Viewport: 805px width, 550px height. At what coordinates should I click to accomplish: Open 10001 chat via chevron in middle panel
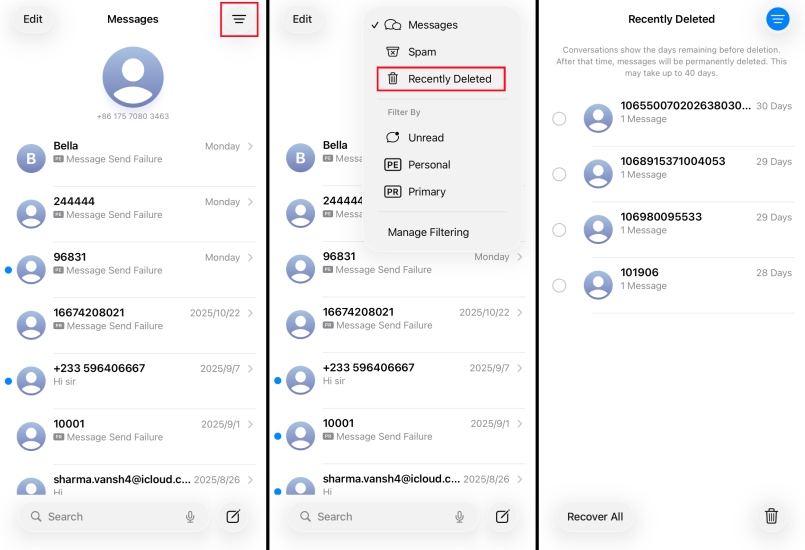(520, 424)
